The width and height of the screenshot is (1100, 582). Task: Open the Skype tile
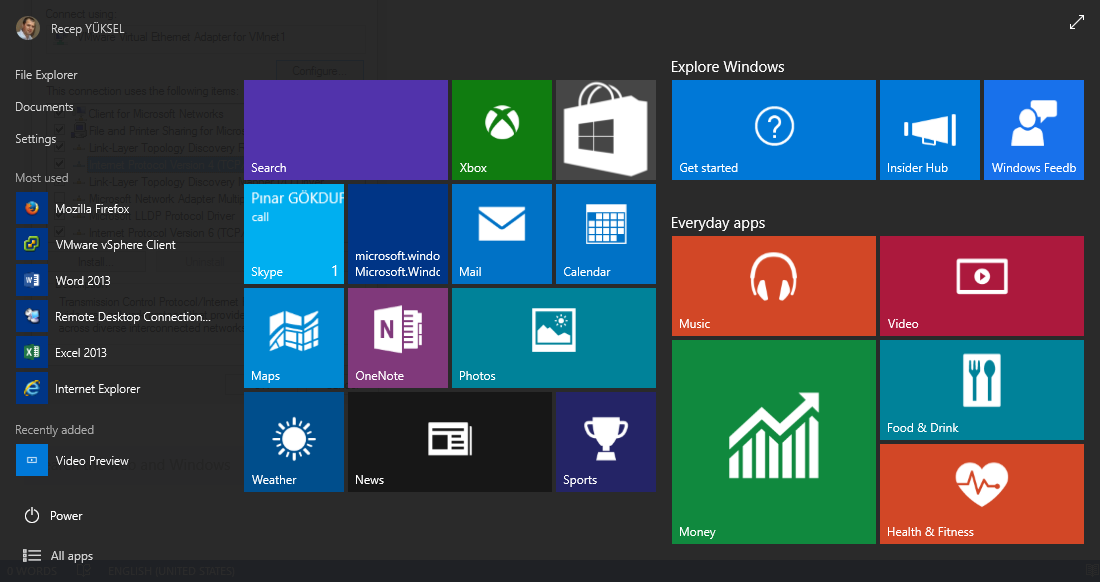tap(294, 234)
